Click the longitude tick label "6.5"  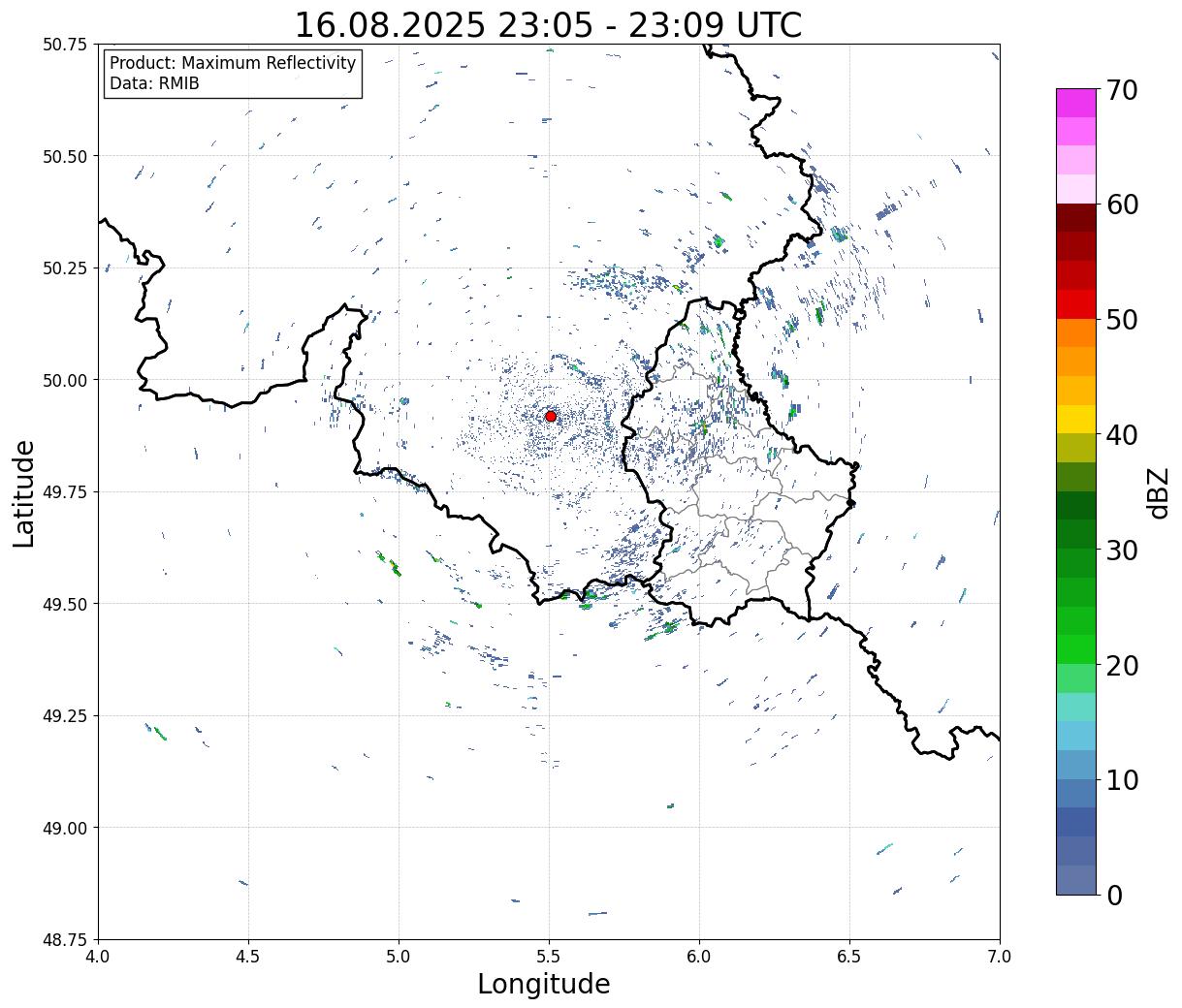(849, 957)
